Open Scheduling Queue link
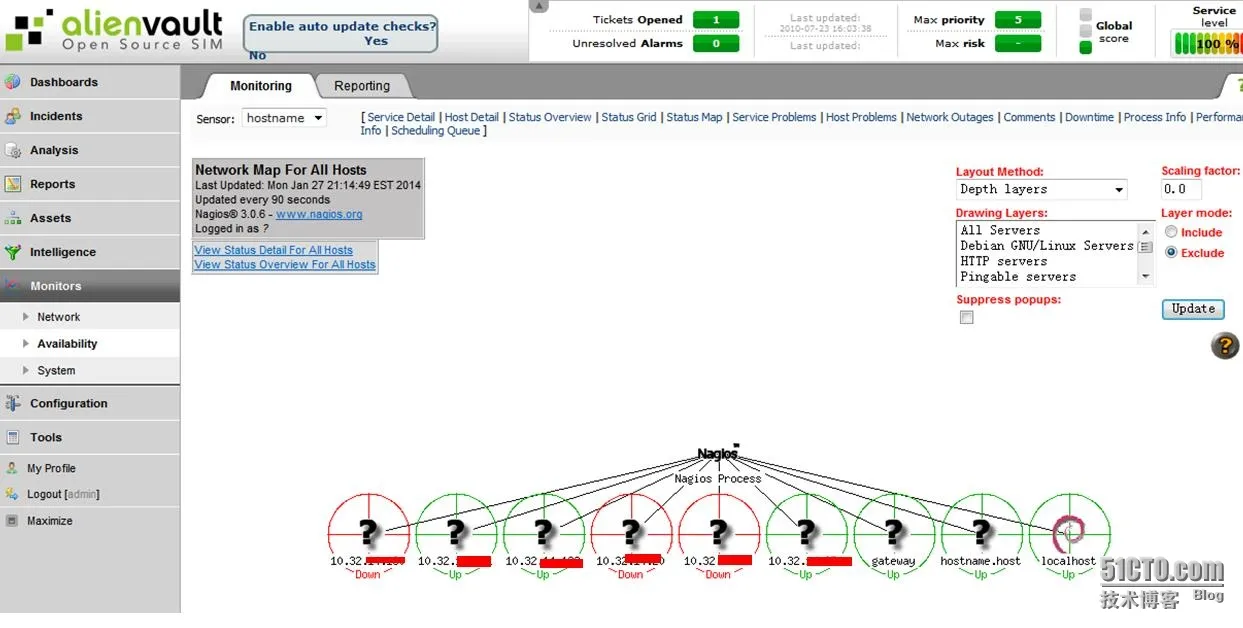This screenshot has height=628, width=1243. 435,131
